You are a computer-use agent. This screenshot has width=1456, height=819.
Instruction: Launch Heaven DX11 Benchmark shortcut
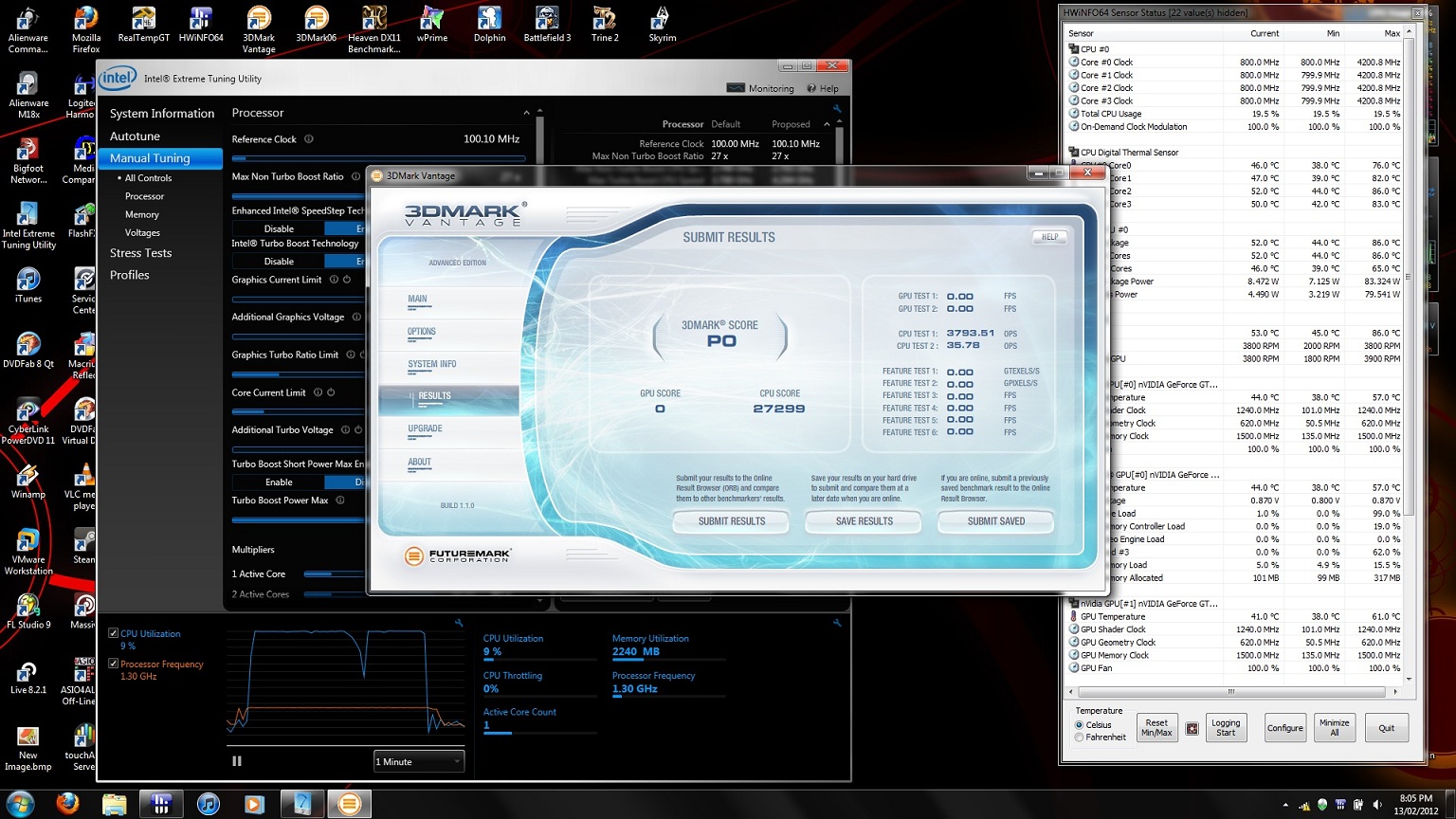click(x=374, y=29)
